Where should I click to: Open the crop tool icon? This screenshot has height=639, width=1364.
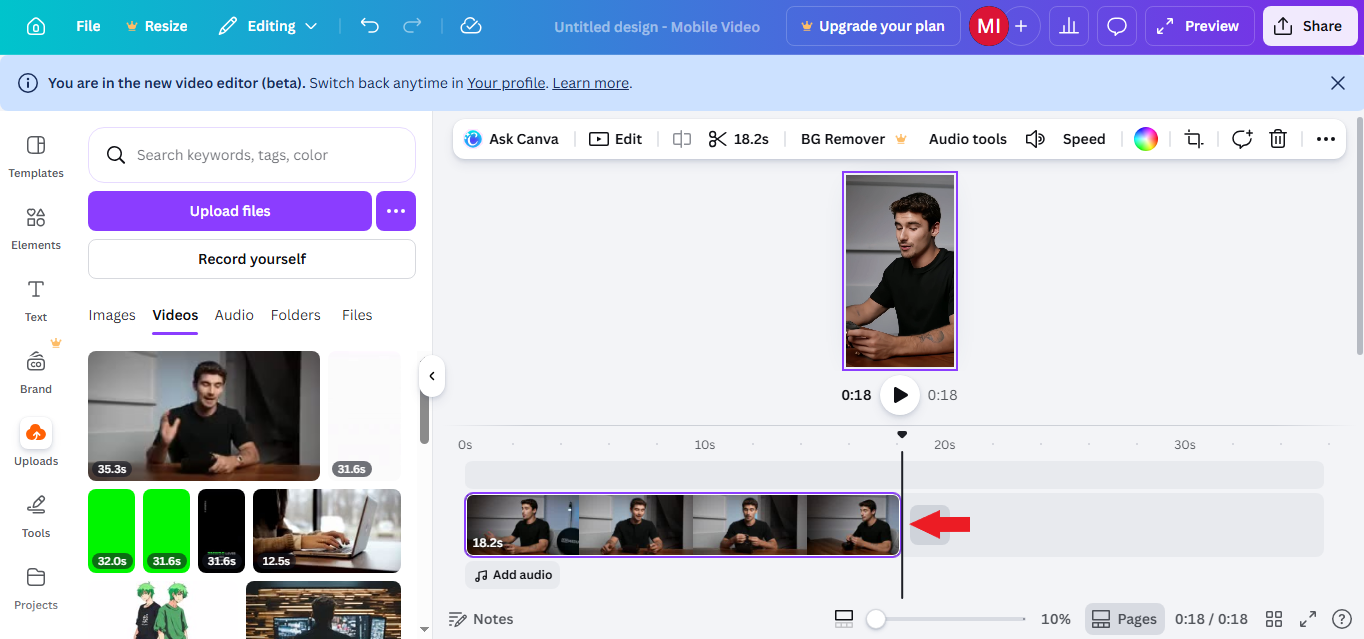click(1194, 139)
